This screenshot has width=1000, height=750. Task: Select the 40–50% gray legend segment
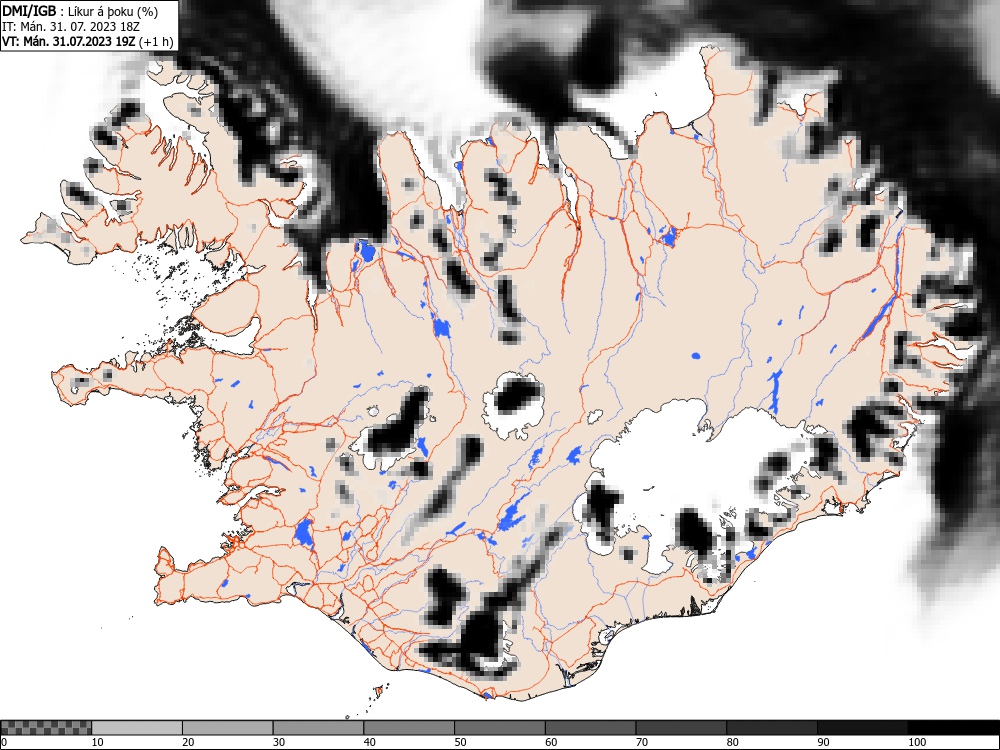(x=409, y=728)
